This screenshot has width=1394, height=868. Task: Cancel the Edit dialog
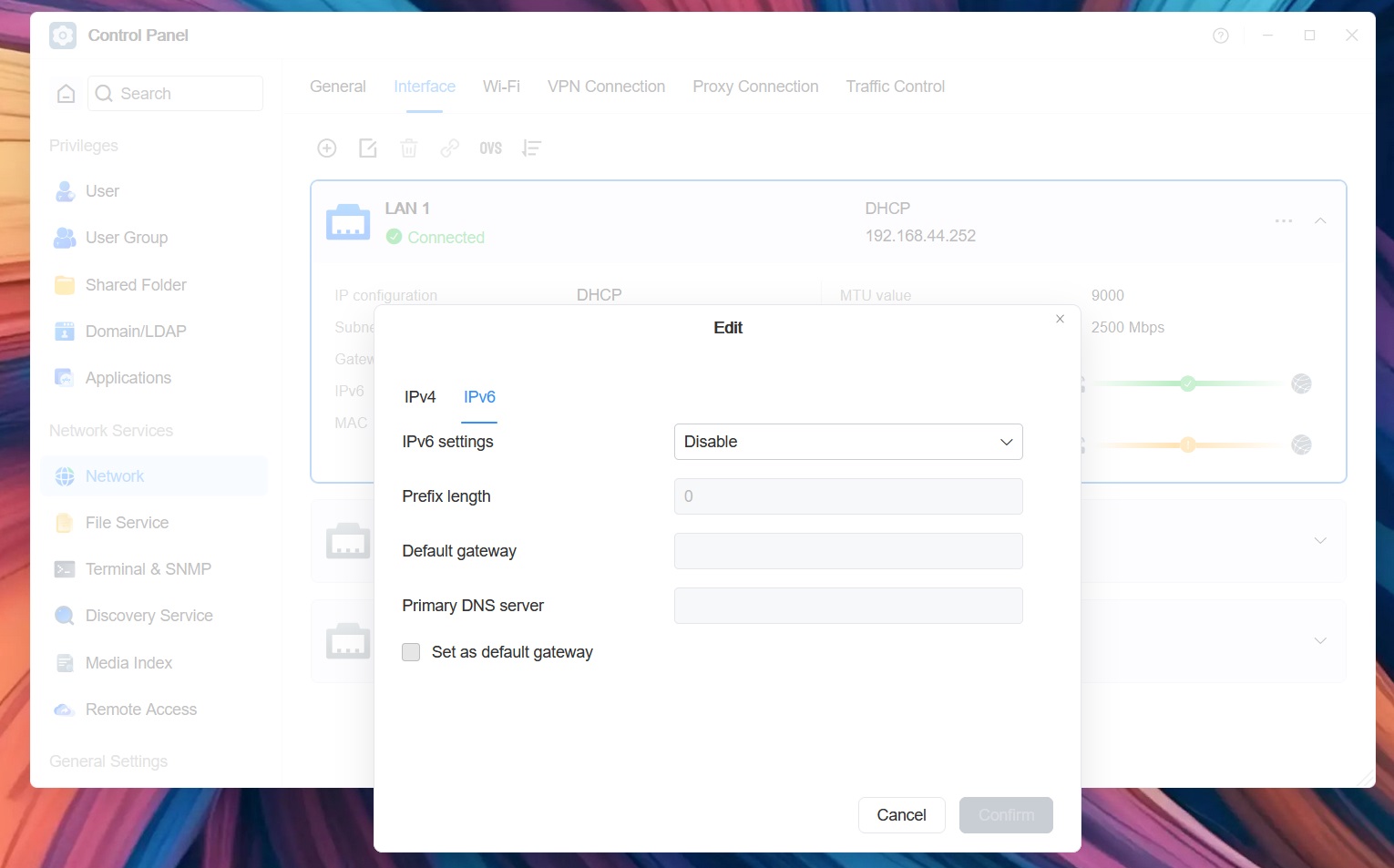(x=901, y=815)
